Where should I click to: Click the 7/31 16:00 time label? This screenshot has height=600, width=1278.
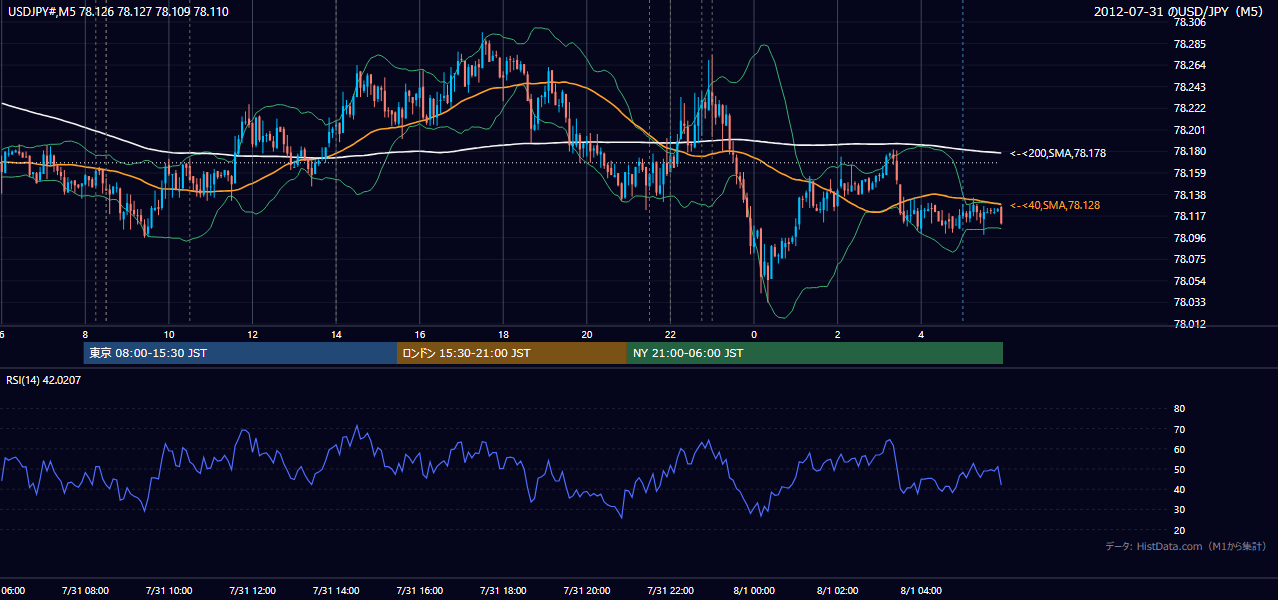420,591
